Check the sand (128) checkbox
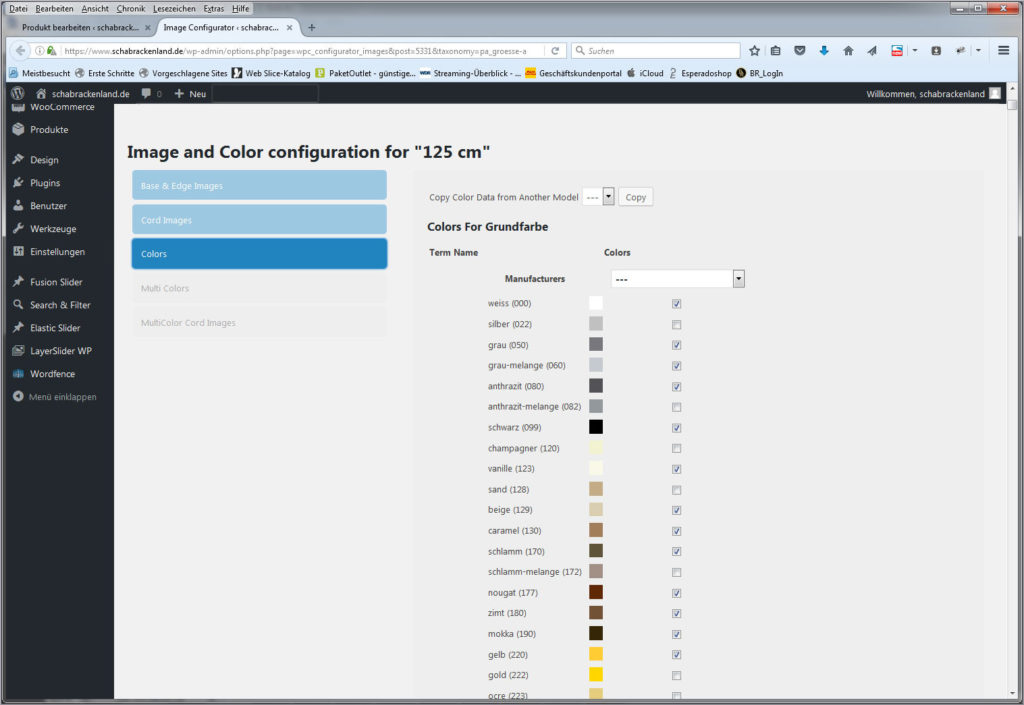1024x705 pixels. coord(677,490)
